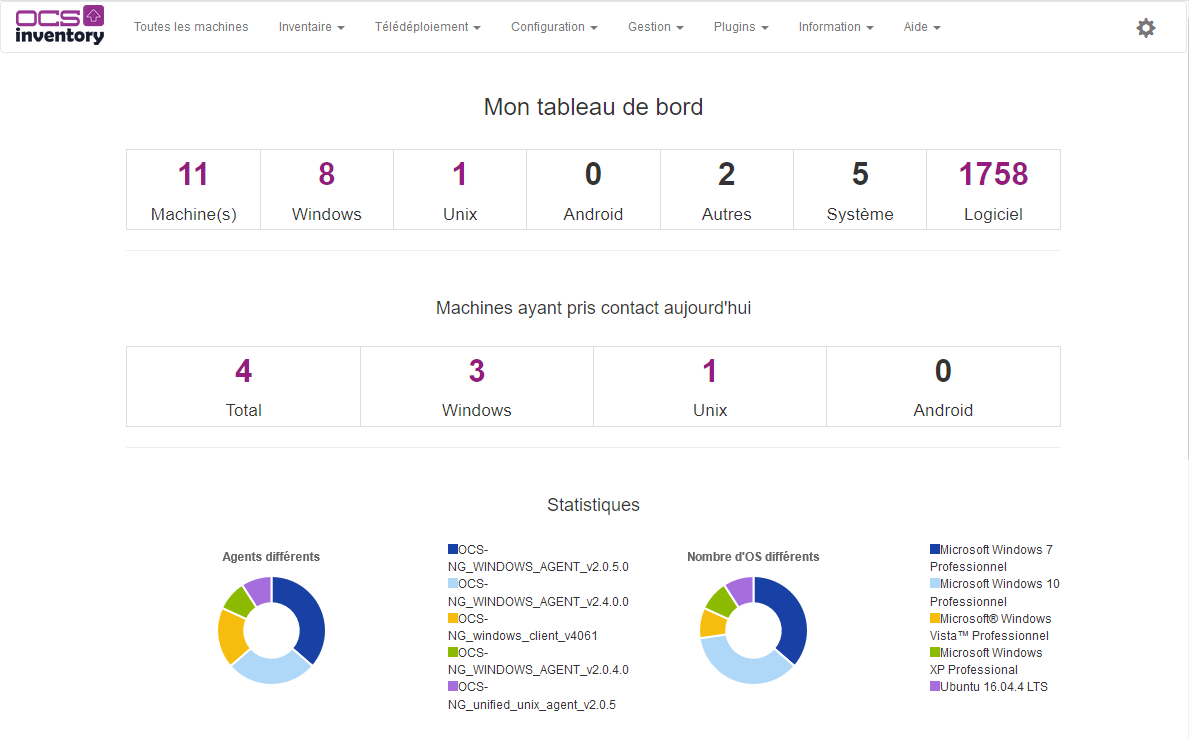Open the settings gear icon

(1146, 28)
